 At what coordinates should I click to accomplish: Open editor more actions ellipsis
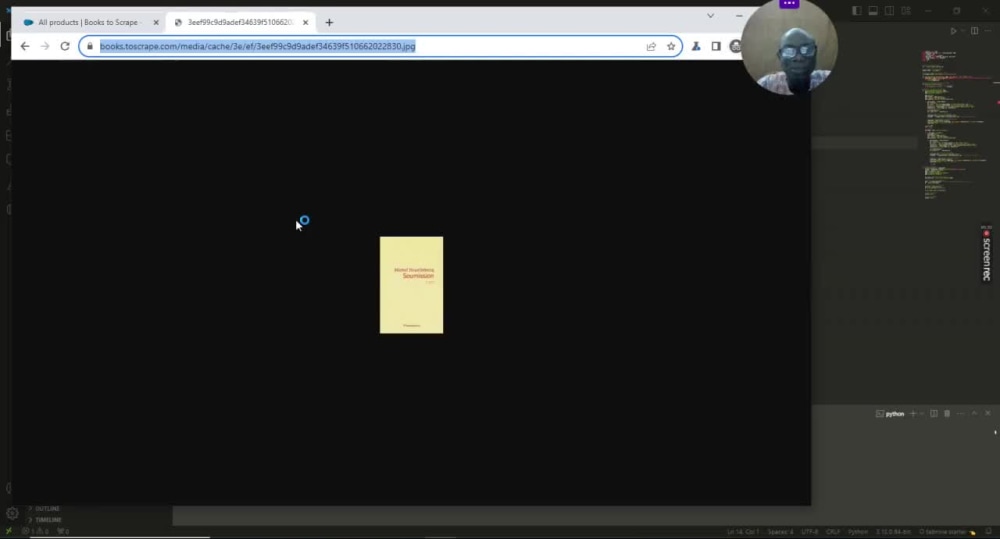tap(988, 31)
